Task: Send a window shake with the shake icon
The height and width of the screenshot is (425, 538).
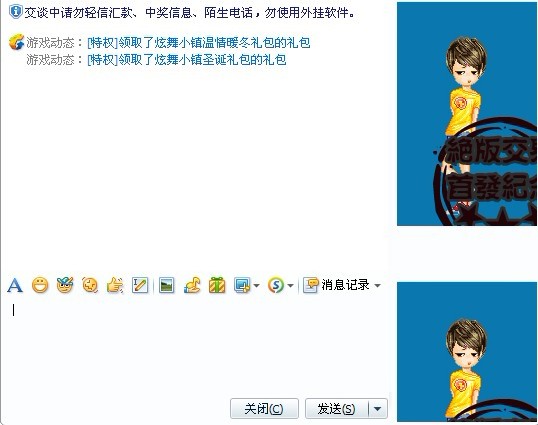Action: click(x=90, y=285)
